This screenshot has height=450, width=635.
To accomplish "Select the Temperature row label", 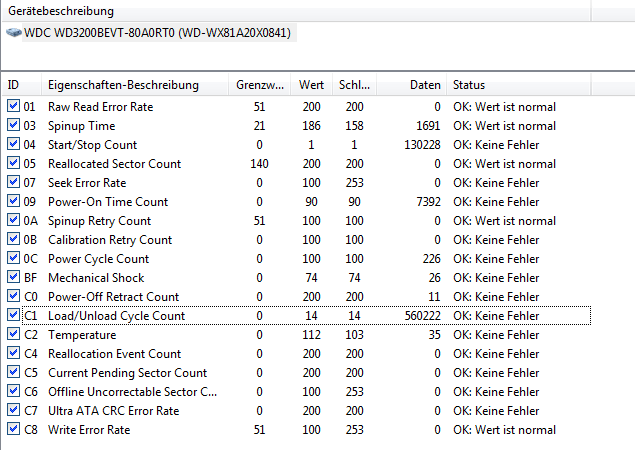I will point(82,335).
